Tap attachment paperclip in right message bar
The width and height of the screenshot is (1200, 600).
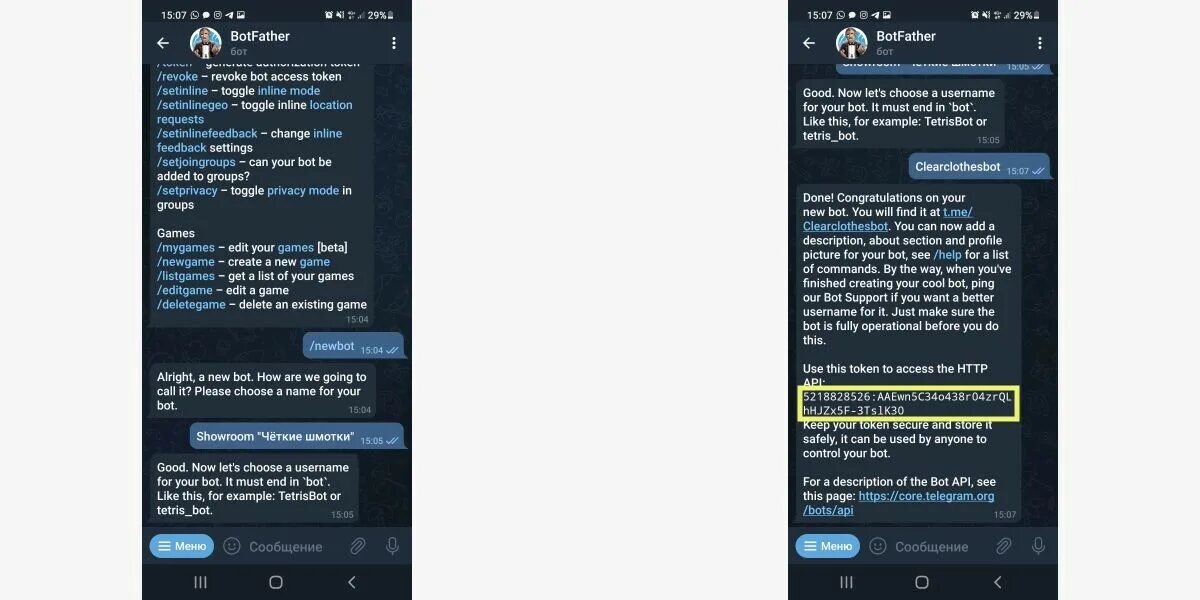point(1003,546)
